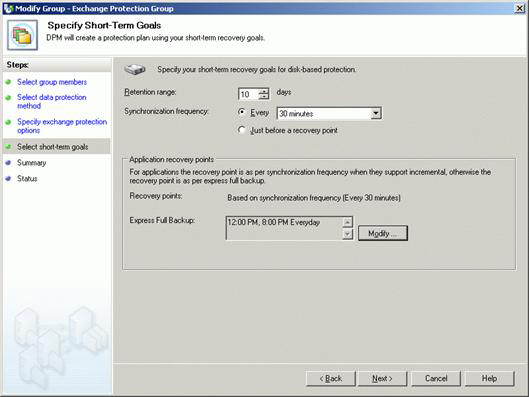Click the protection group icon in header
The width and height of the screenshot is (529, 397).
pyautogui.click(x=23, y=35)
